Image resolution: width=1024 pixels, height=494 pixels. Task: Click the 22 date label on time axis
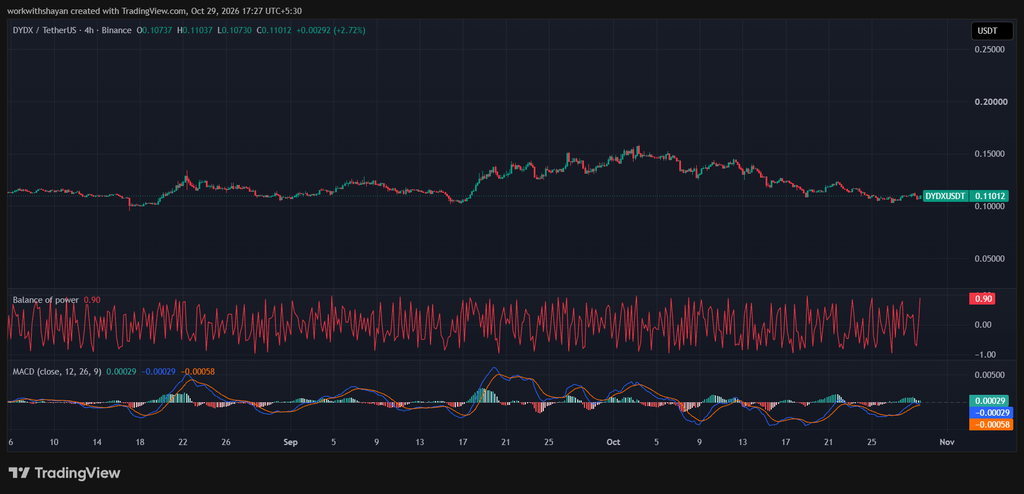183,442
